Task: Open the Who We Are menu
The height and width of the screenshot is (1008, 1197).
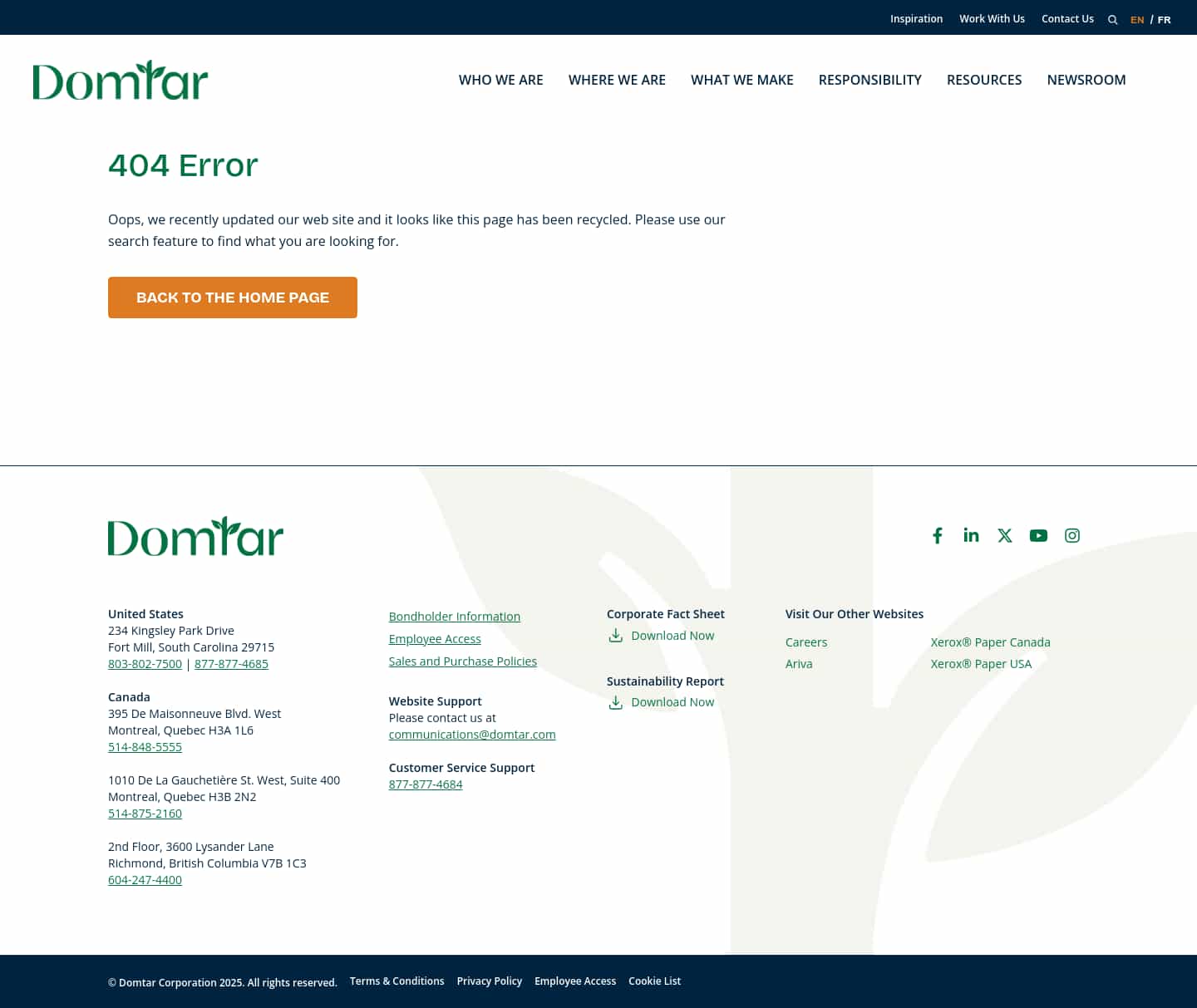Action: (x=501, y=80)
